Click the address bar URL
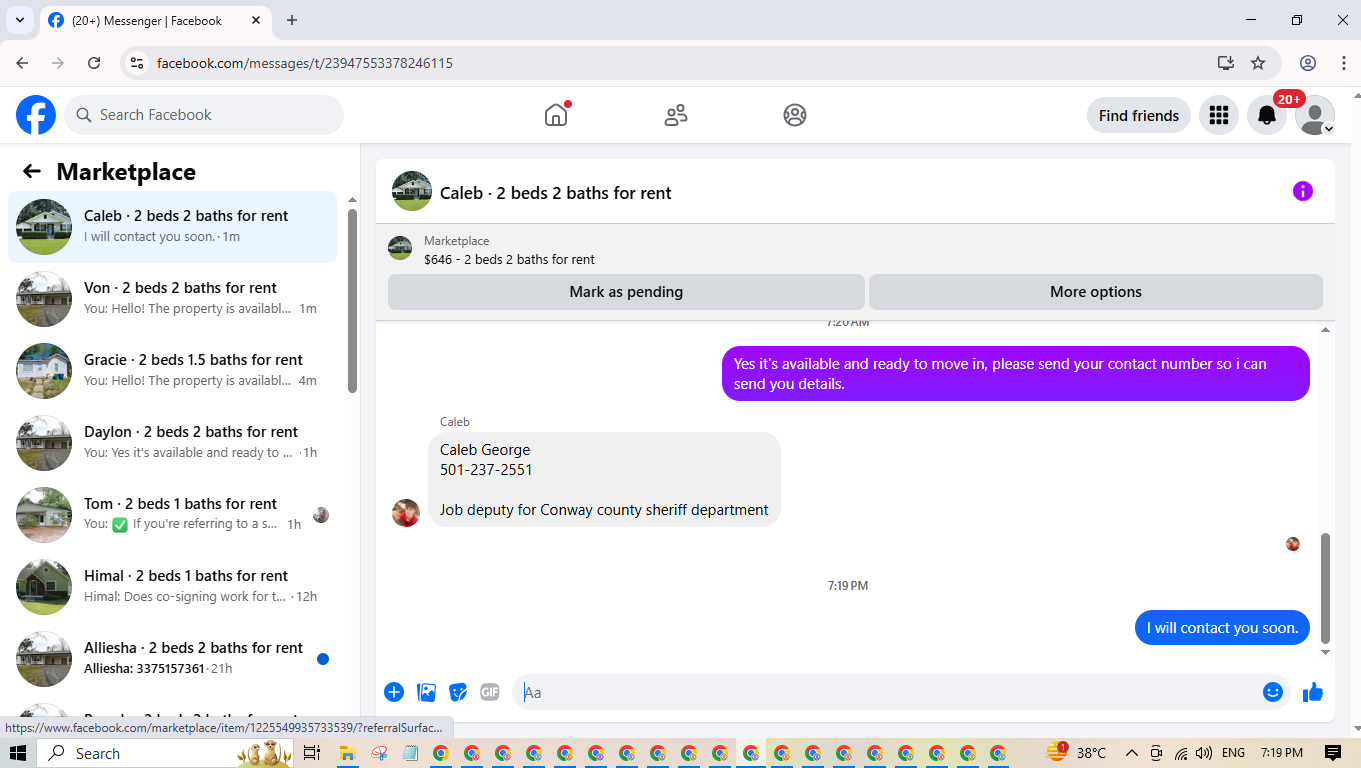 tap(305, 63)
